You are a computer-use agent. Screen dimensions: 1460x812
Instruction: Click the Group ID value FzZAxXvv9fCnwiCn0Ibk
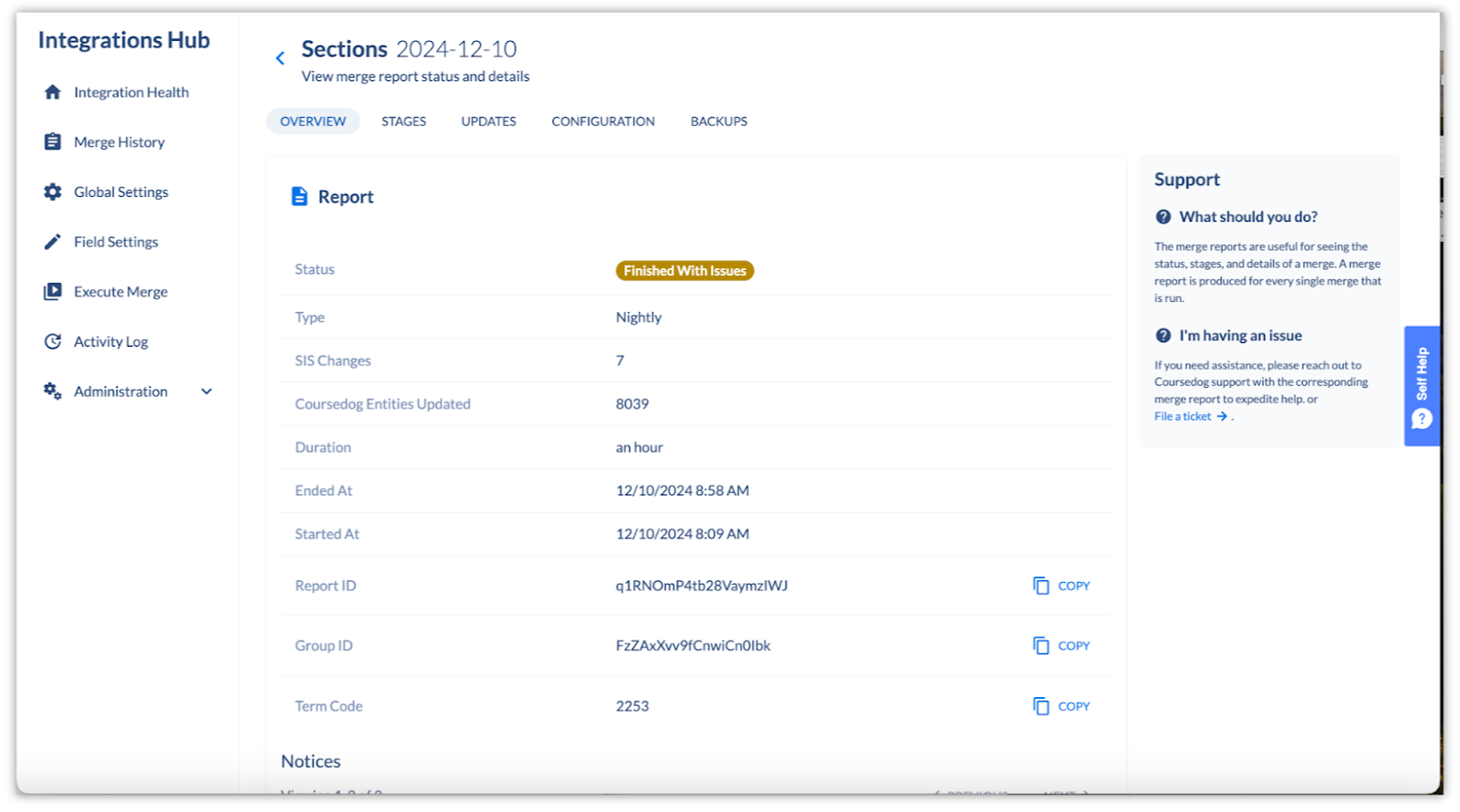(x=693, y=646)
